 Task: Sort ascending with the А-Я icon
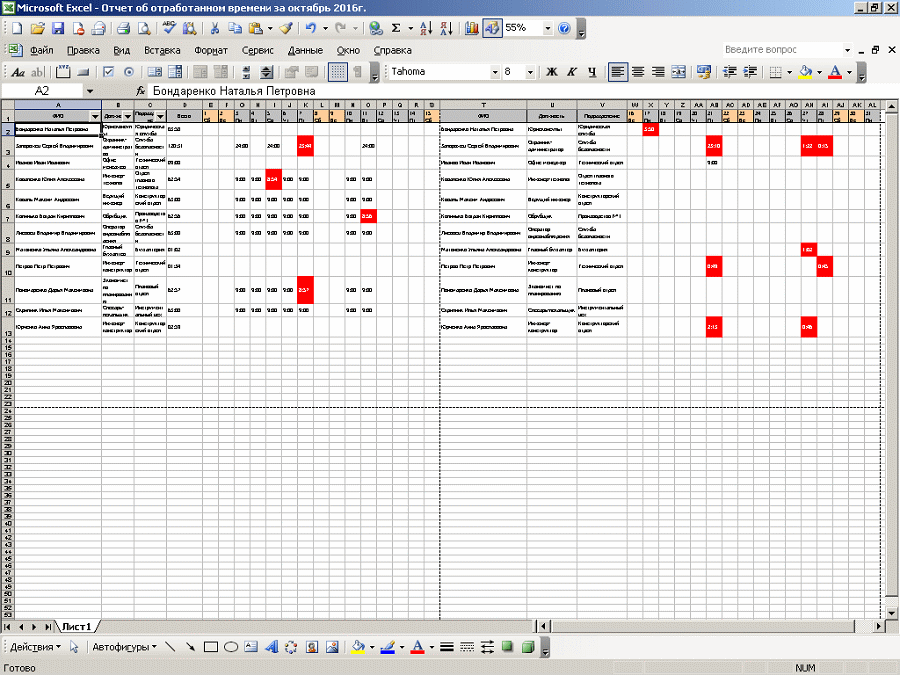[426, 28]
